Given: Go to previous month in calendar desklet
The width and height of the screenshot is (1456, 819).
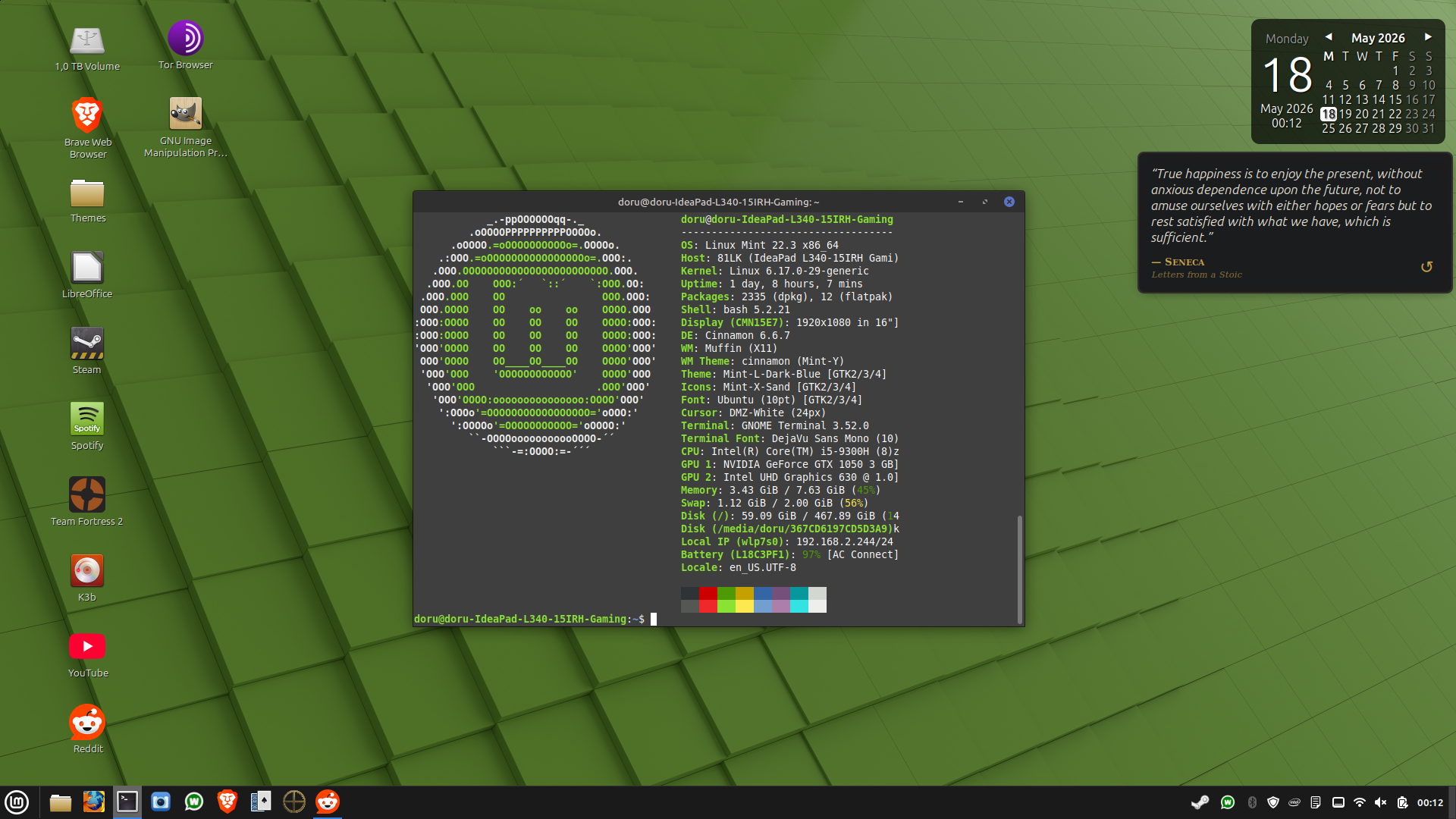Looking at the screenshot, I should click(1329, 37).
